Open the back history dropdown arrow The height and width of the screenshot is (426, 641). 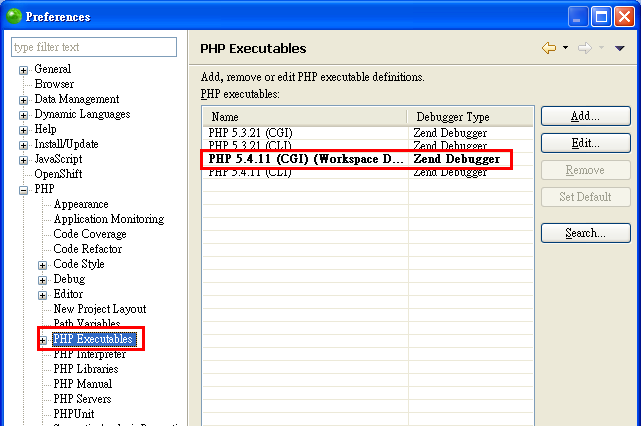(565, 48)
